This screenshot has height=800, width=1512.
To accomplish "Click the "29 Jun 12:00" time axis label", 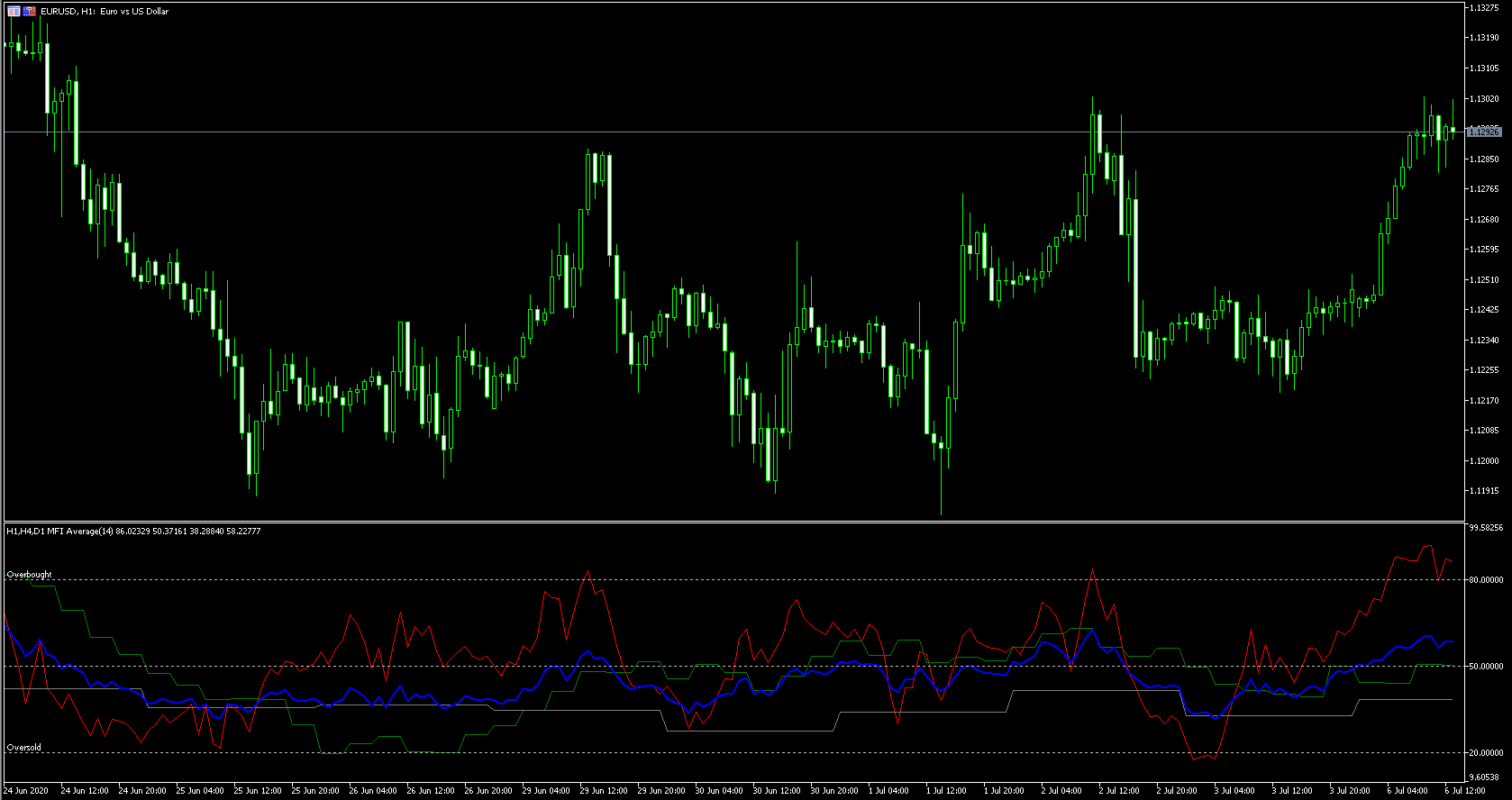I will point(604,791).
